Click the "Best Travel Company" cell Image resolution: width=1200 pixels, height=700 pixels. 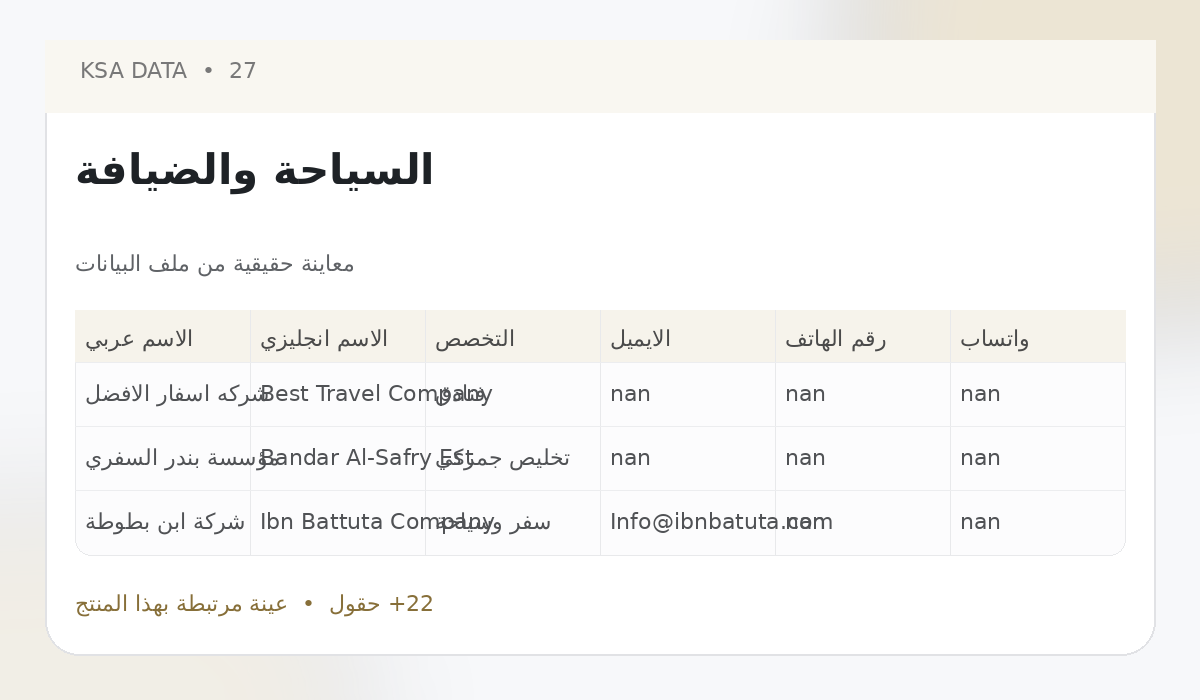coord(338,395)
